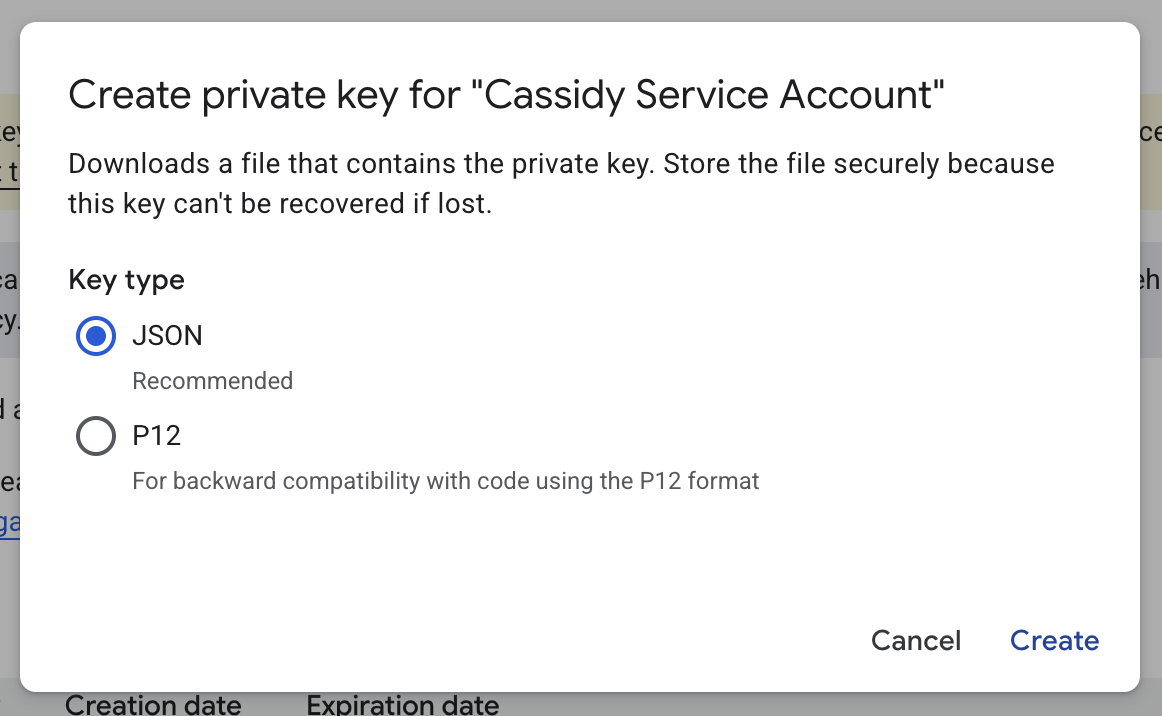This screenshot has width=1162, height=716.
Task: Cancel the private key creation
Action: click(x=915, y=640)
